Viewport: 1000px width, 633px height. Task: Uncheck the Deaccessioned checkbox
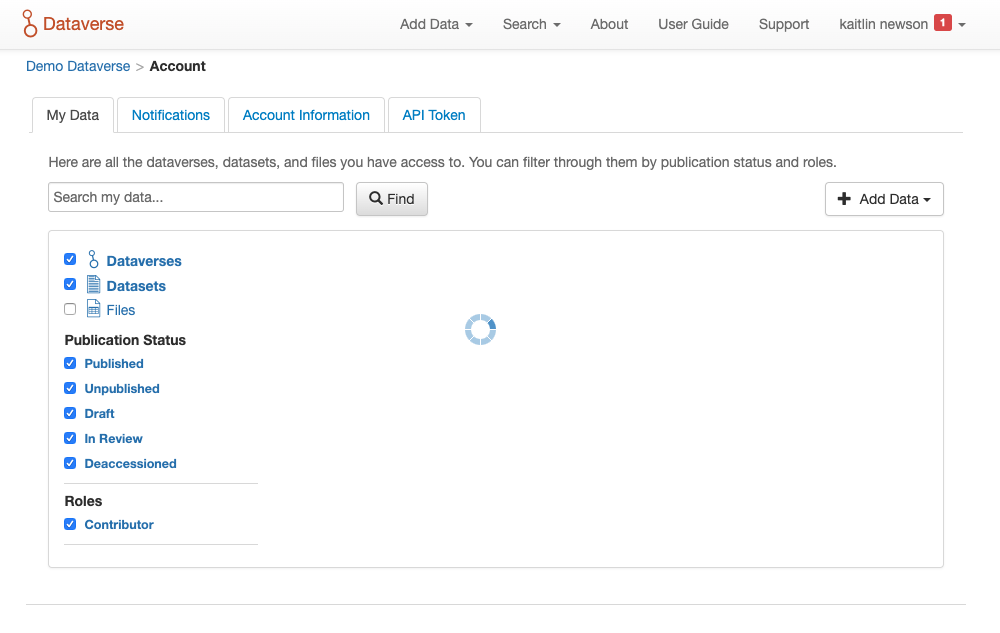point(70,463)
